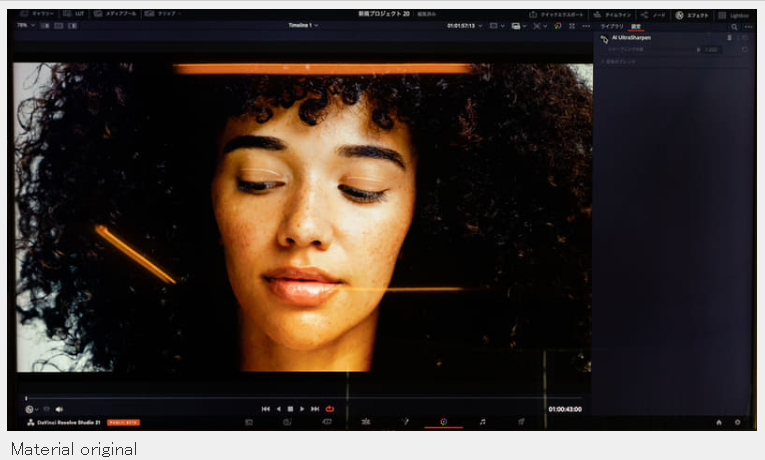765x460 pixels.
Task: Click the home project manager icon
Action: [719, 422]
